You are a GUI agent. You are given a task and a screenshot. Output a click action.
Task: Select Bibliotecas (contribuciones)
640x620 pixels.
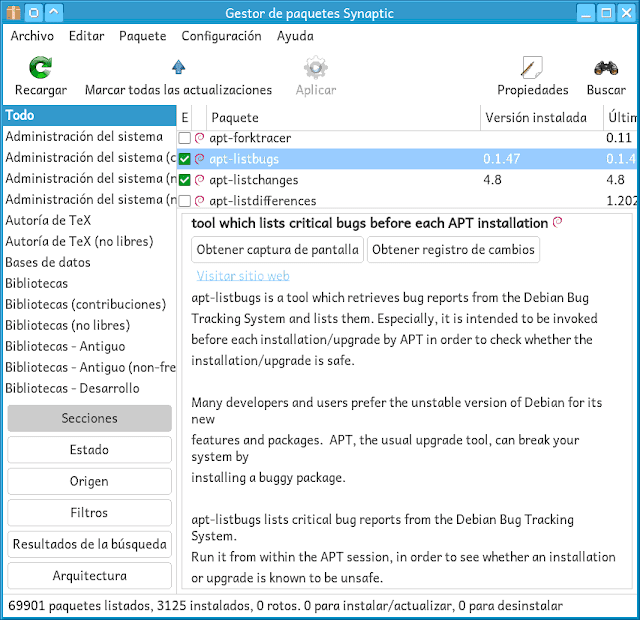pyautogui.click(x=89, y=304)
